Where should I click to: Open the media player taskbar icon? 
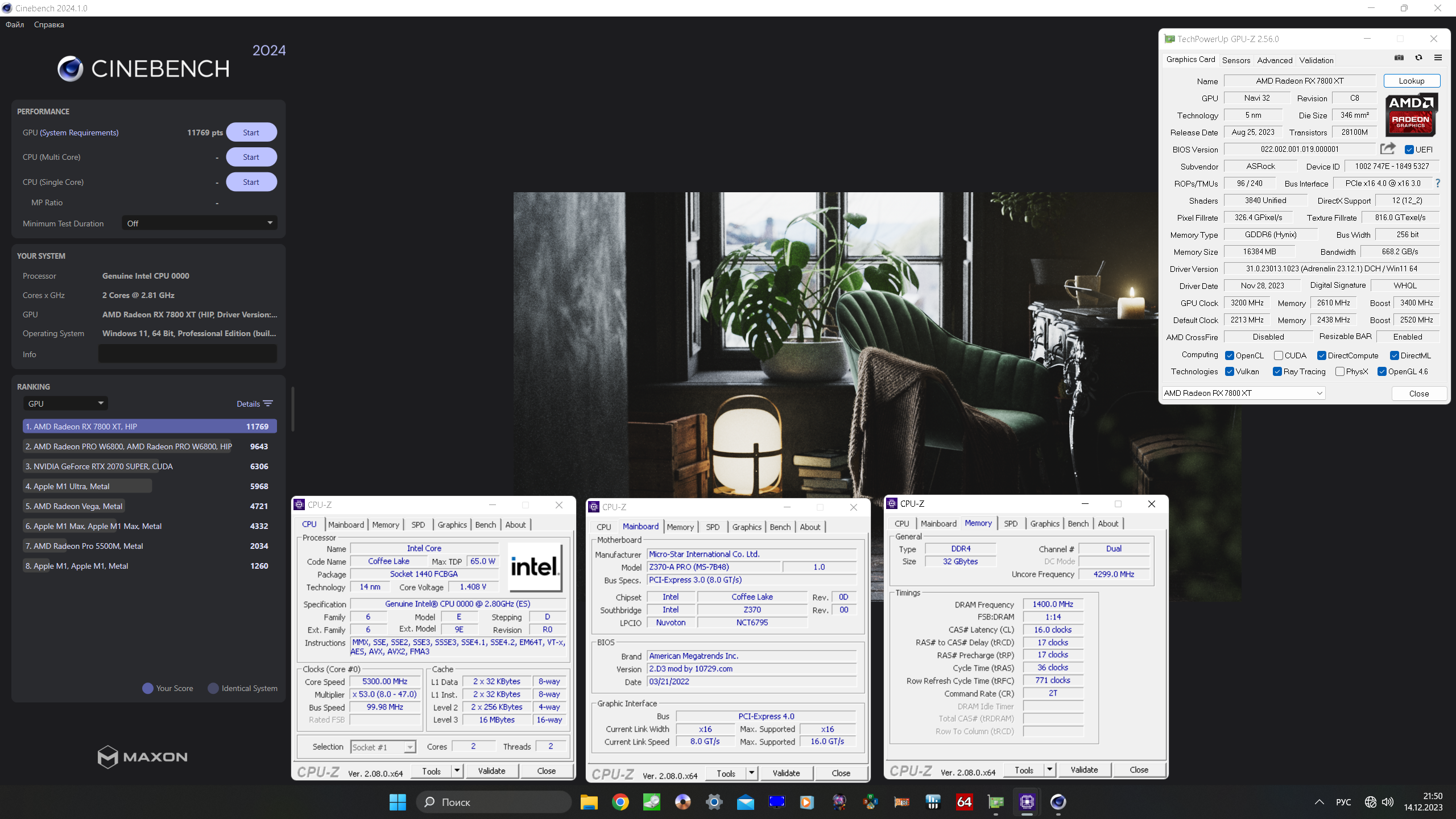pyautogui.click(x=806, y=802)
